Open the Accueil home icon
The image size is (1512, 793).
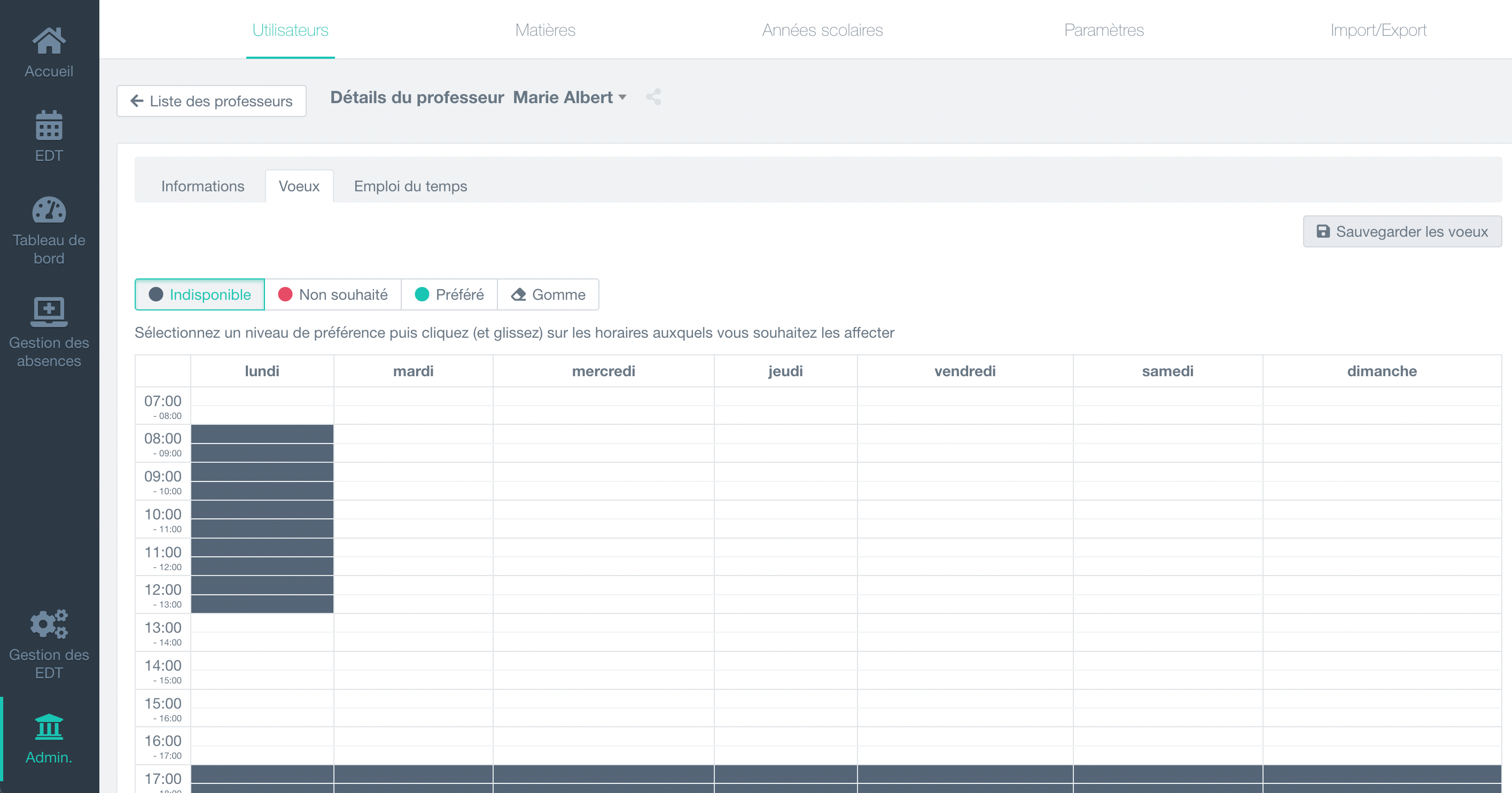click(49, 41)
